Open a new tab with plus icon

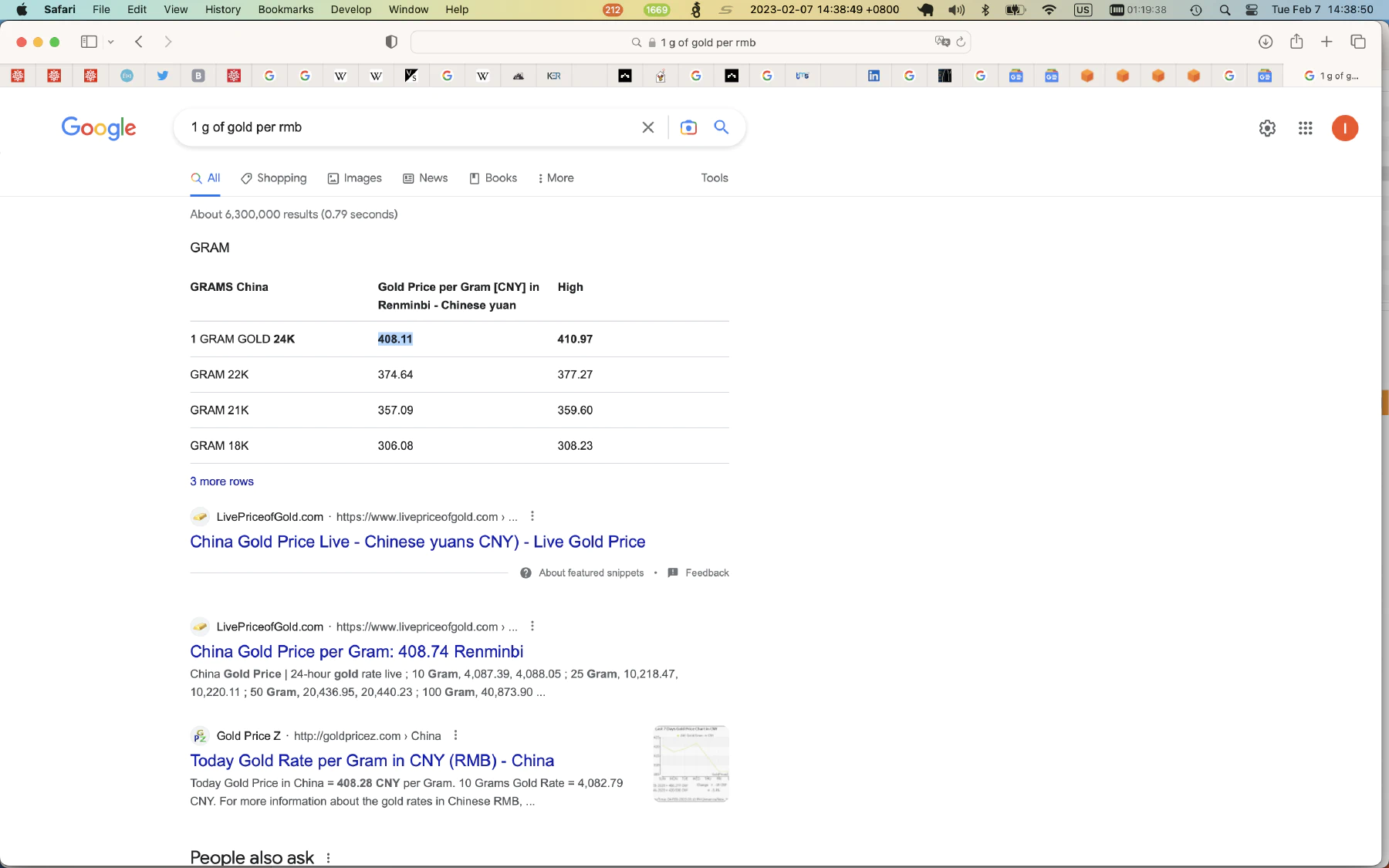click(x=1326, y=42)
